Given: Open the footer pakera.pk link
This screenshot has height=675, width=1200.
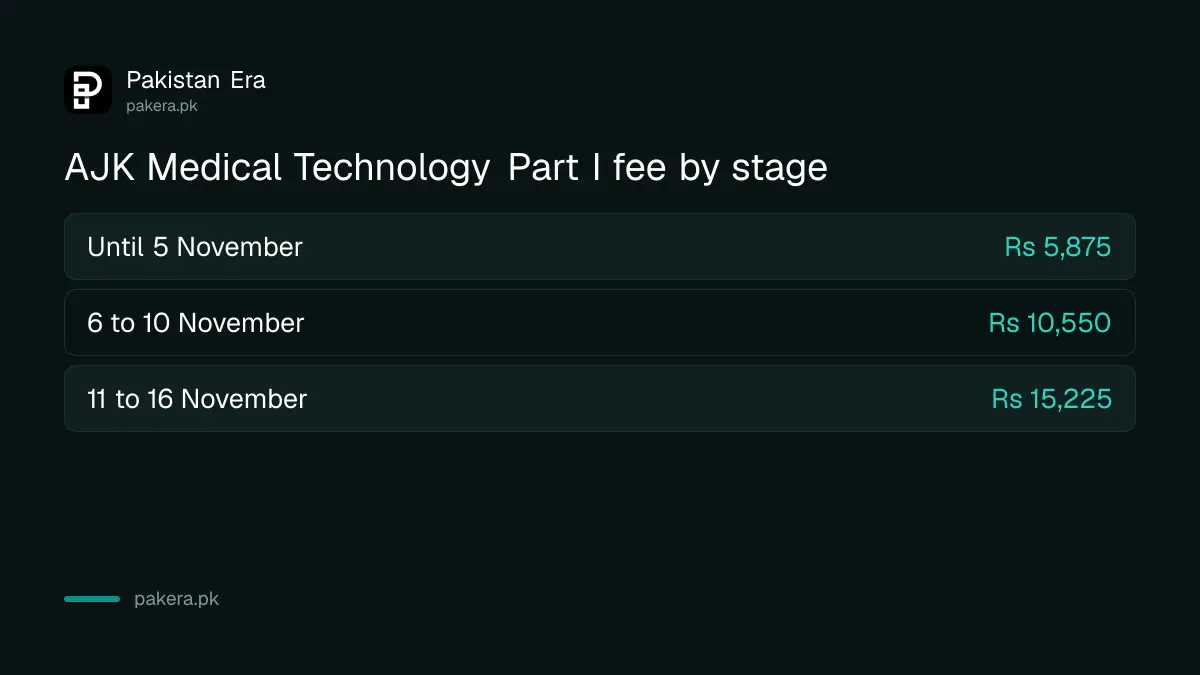Looking at the screenshot, I should [x=176, y=600].
